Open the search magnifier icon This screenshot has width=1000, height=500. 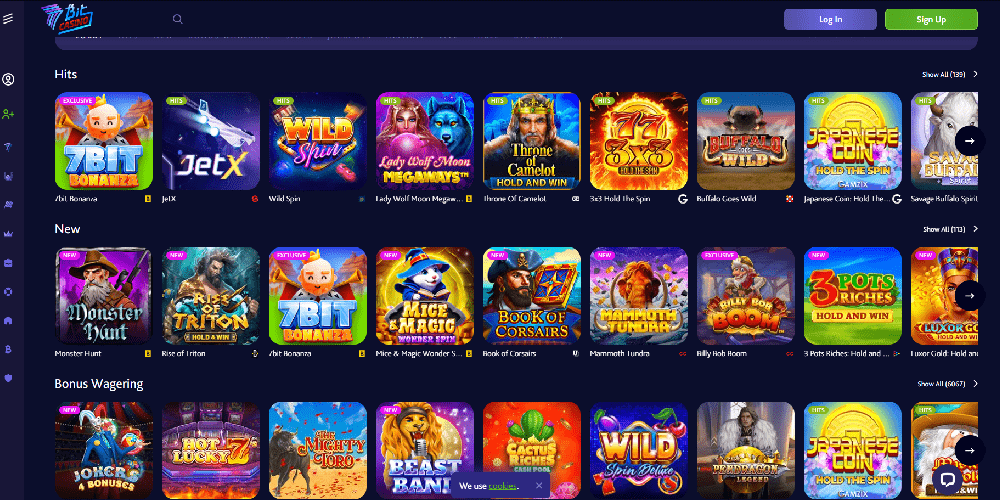[x=178, y=19]
